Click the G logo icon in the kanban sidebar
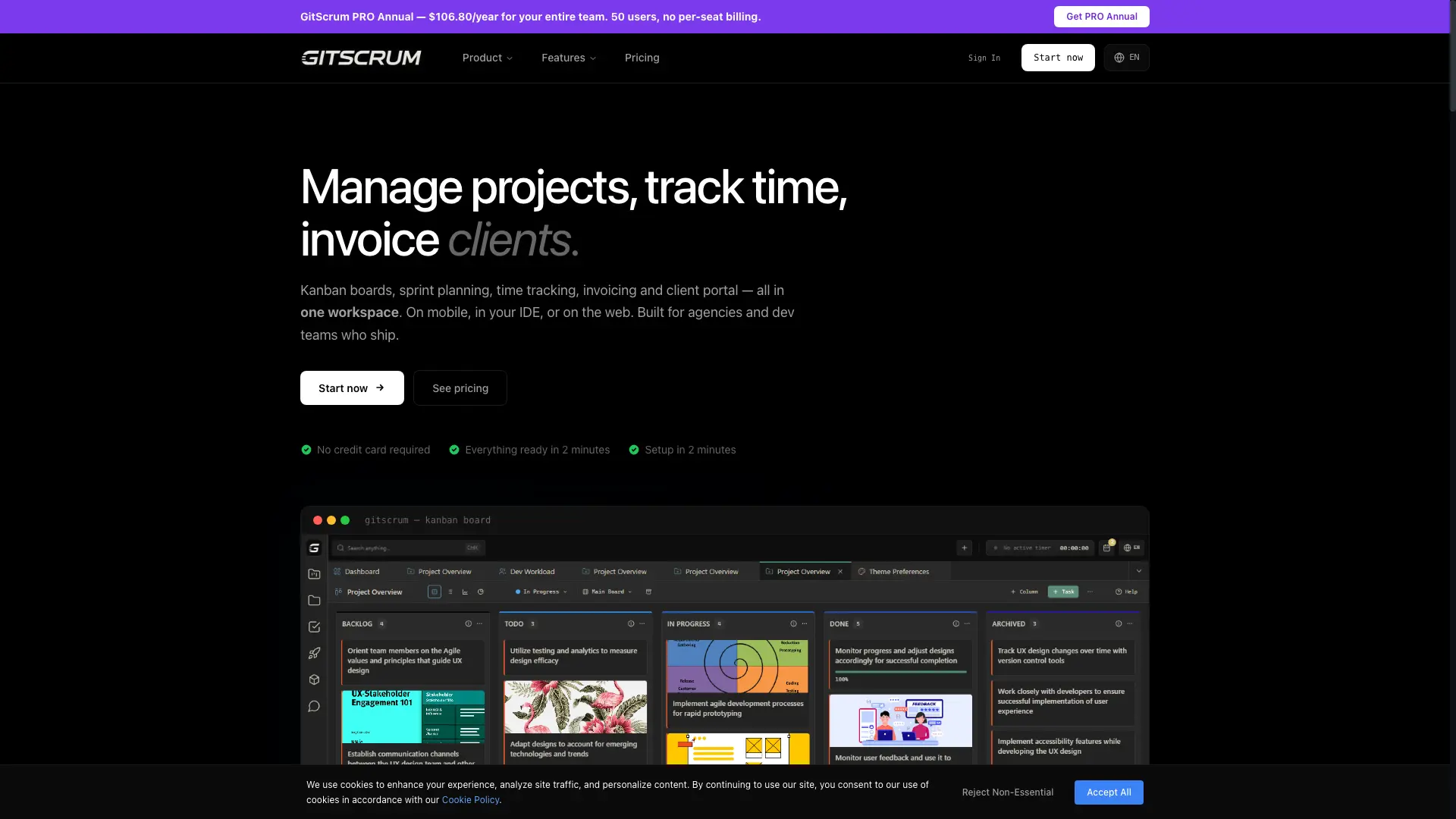1456x819 pixels. coord(314,548)
